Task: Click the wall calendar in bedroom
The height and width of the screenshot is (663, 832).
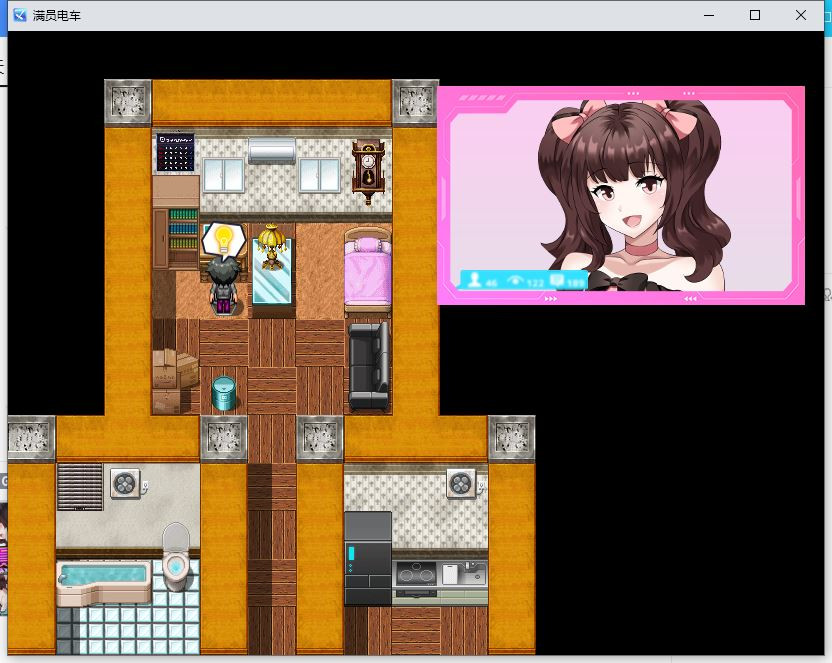Action: [175, 153]
